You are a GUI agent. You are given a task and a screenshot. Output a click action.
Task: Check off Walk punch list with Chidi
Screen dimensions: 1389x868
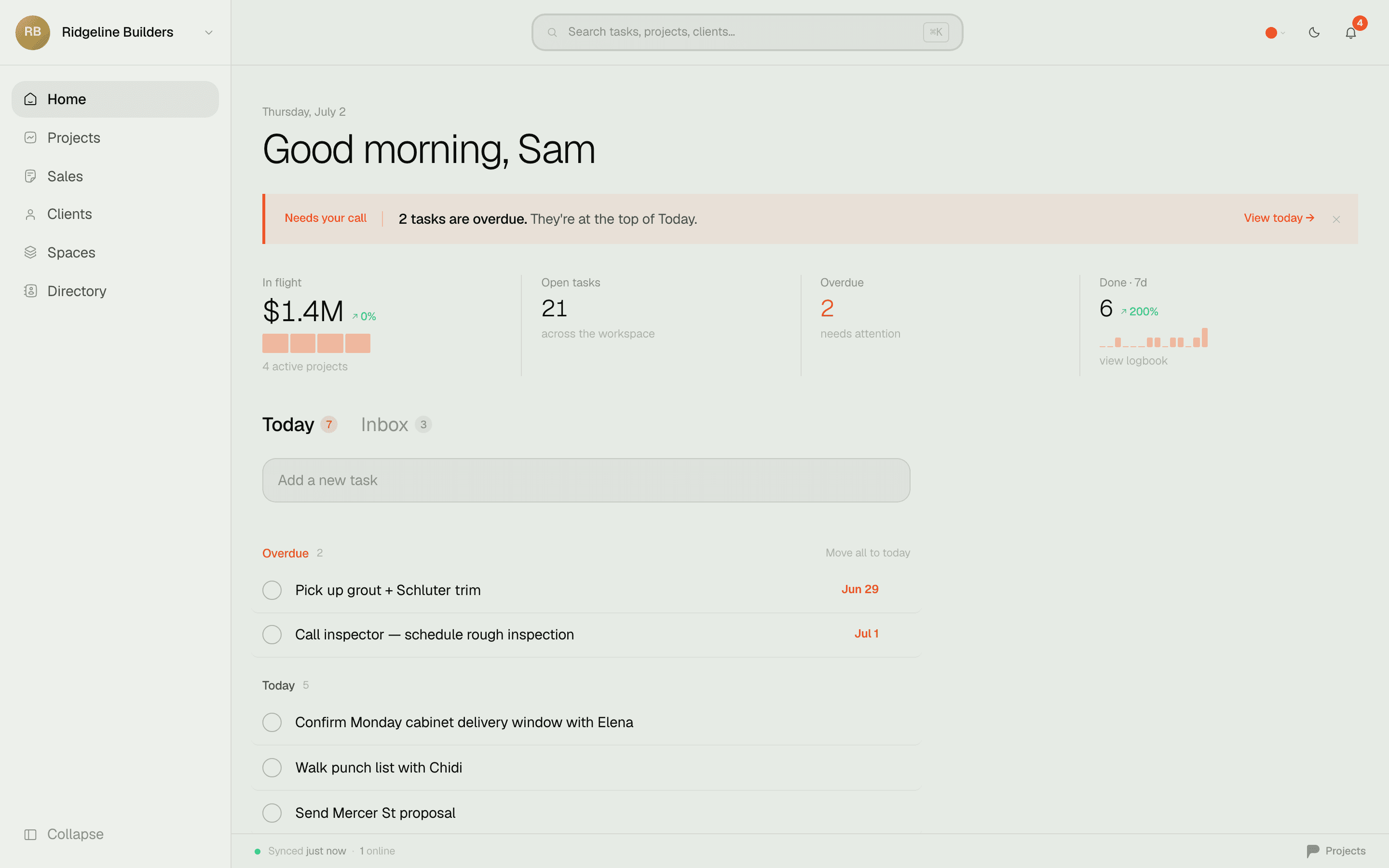(272, 768)
